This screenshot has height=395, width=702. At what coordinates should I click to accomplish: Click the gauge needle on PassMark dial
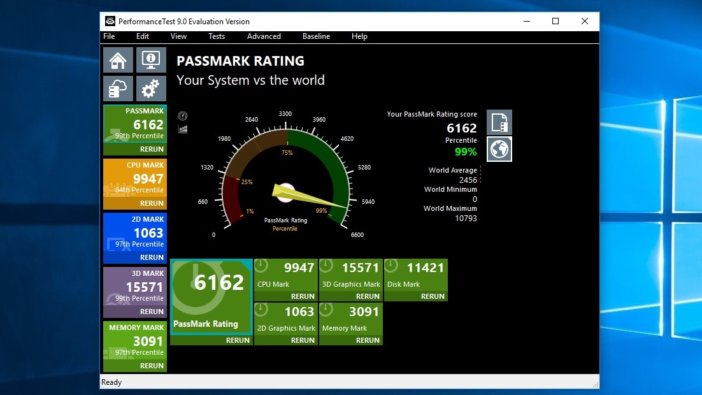pos(309,197)
